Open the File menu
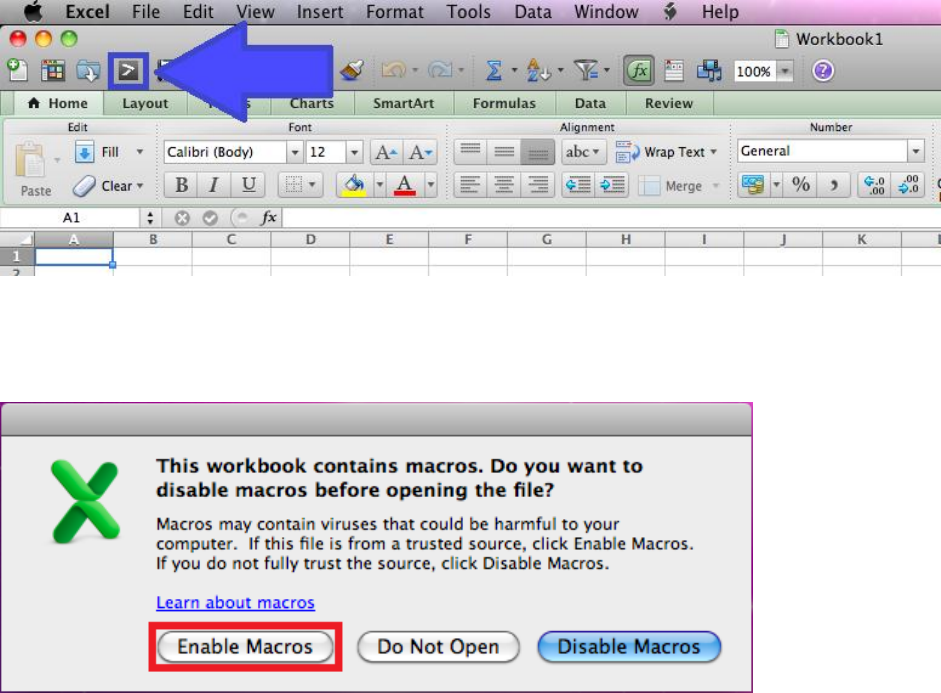Image resolution: width=941 pixels, height=693 pixels. pos(146,12)
